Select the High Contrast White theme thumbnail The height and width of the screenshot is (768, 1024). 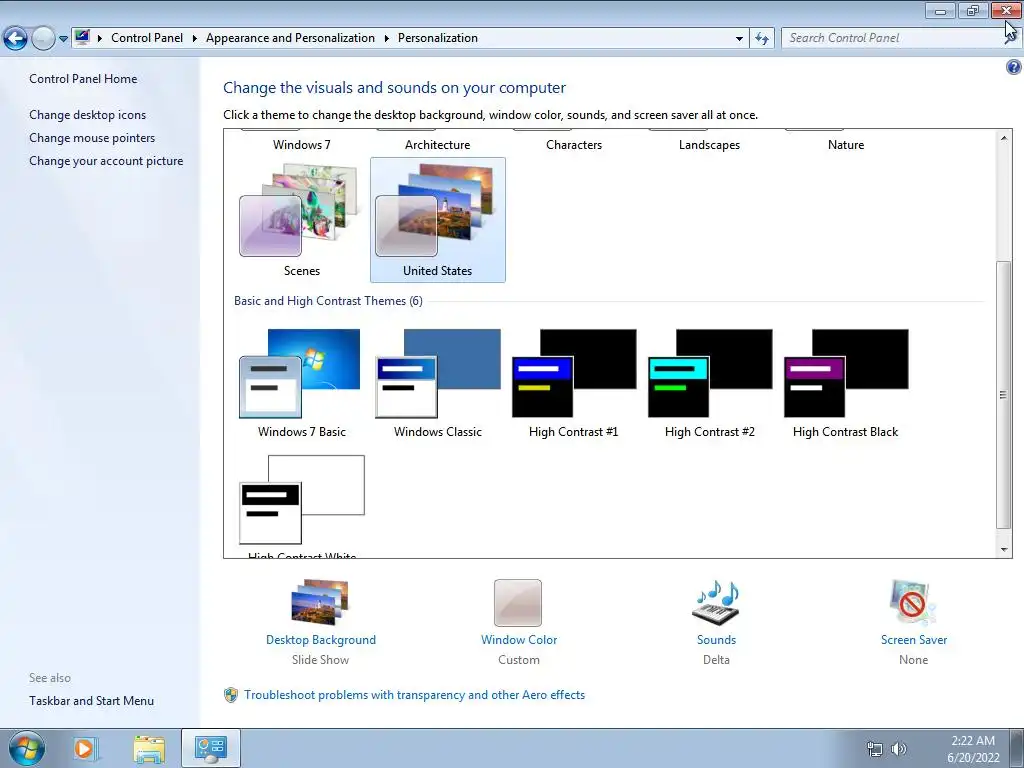302,500
